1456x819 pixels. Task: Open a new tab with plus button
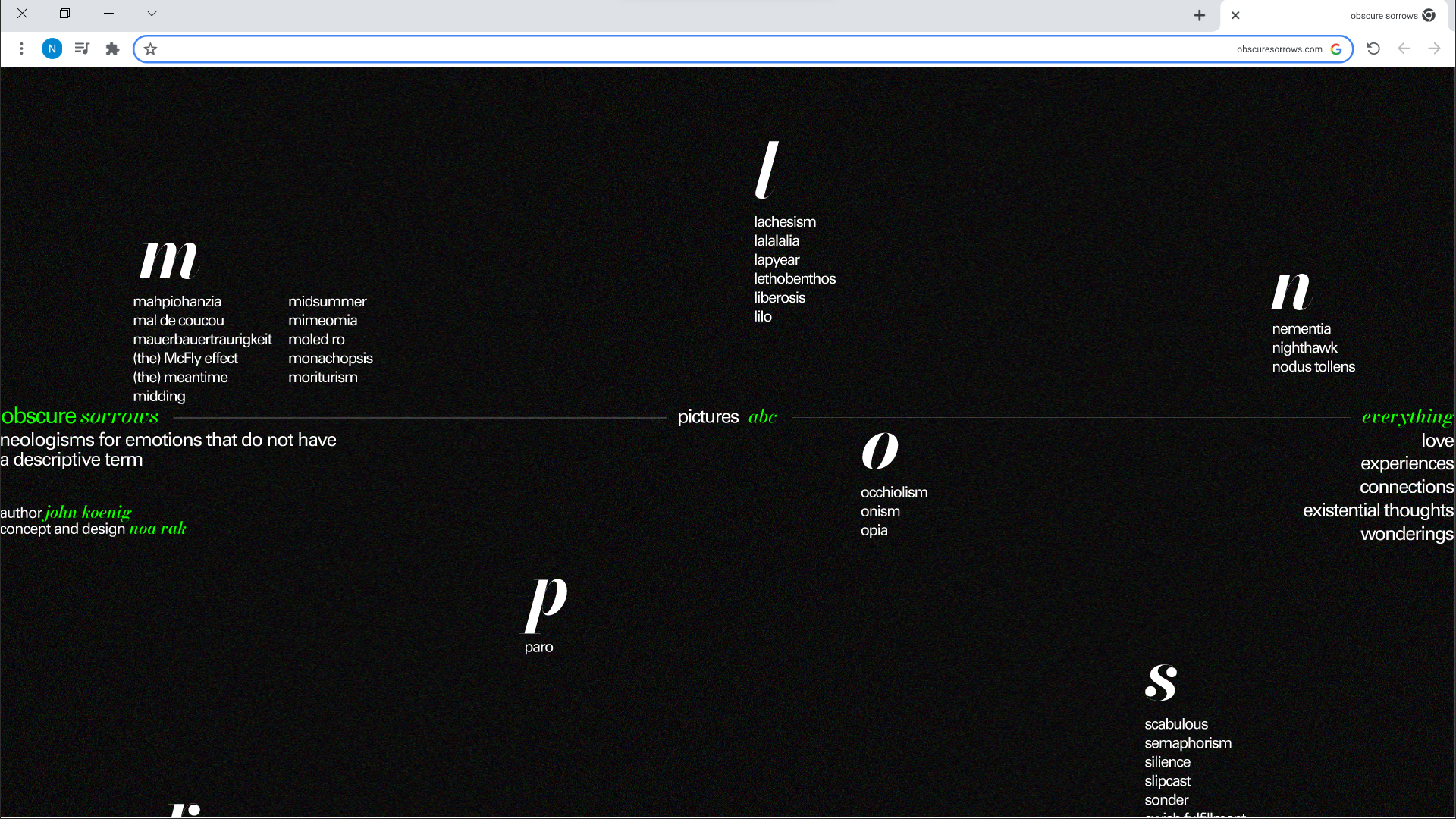[1199, 15]
